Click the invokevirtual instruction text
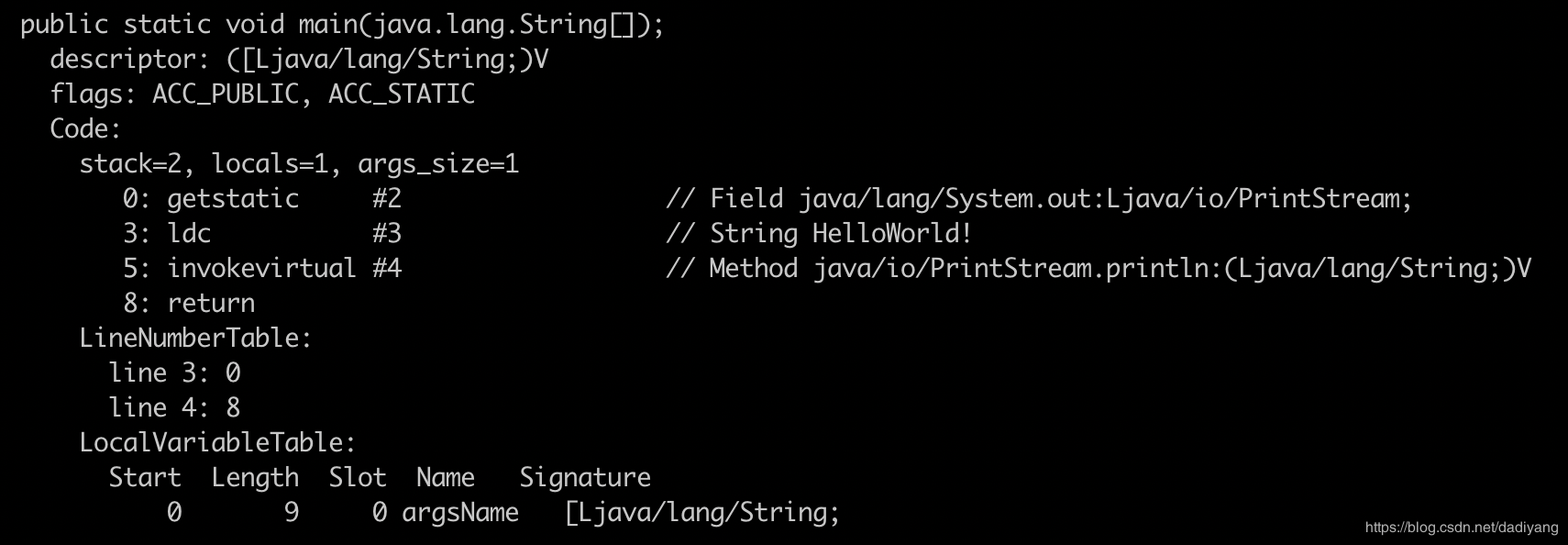The height and width of the screenshot is (545, 1568). 261,268
